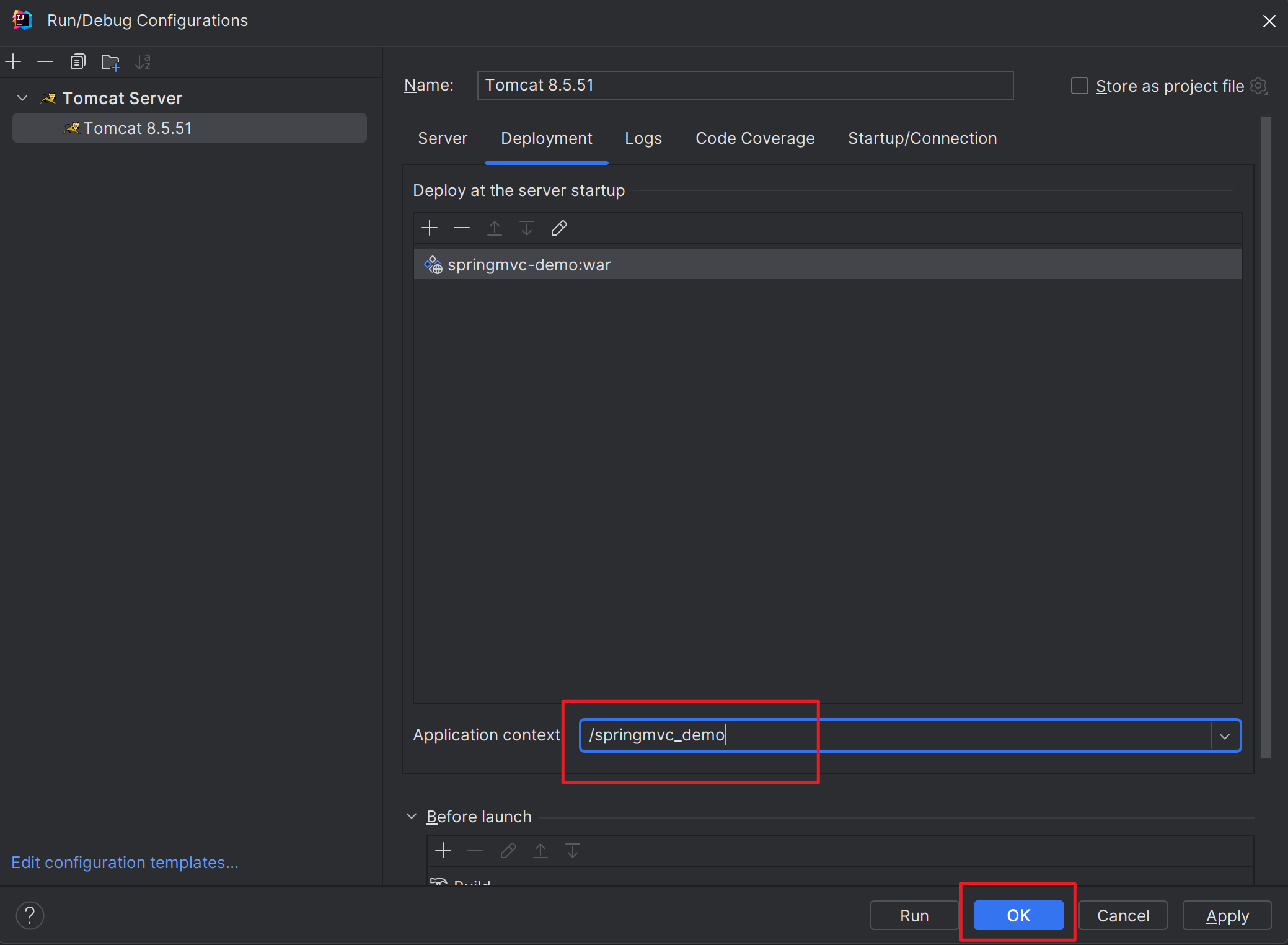
Task: Close the Run/Debug Configurations dialog
Action: click(1269, 21)
